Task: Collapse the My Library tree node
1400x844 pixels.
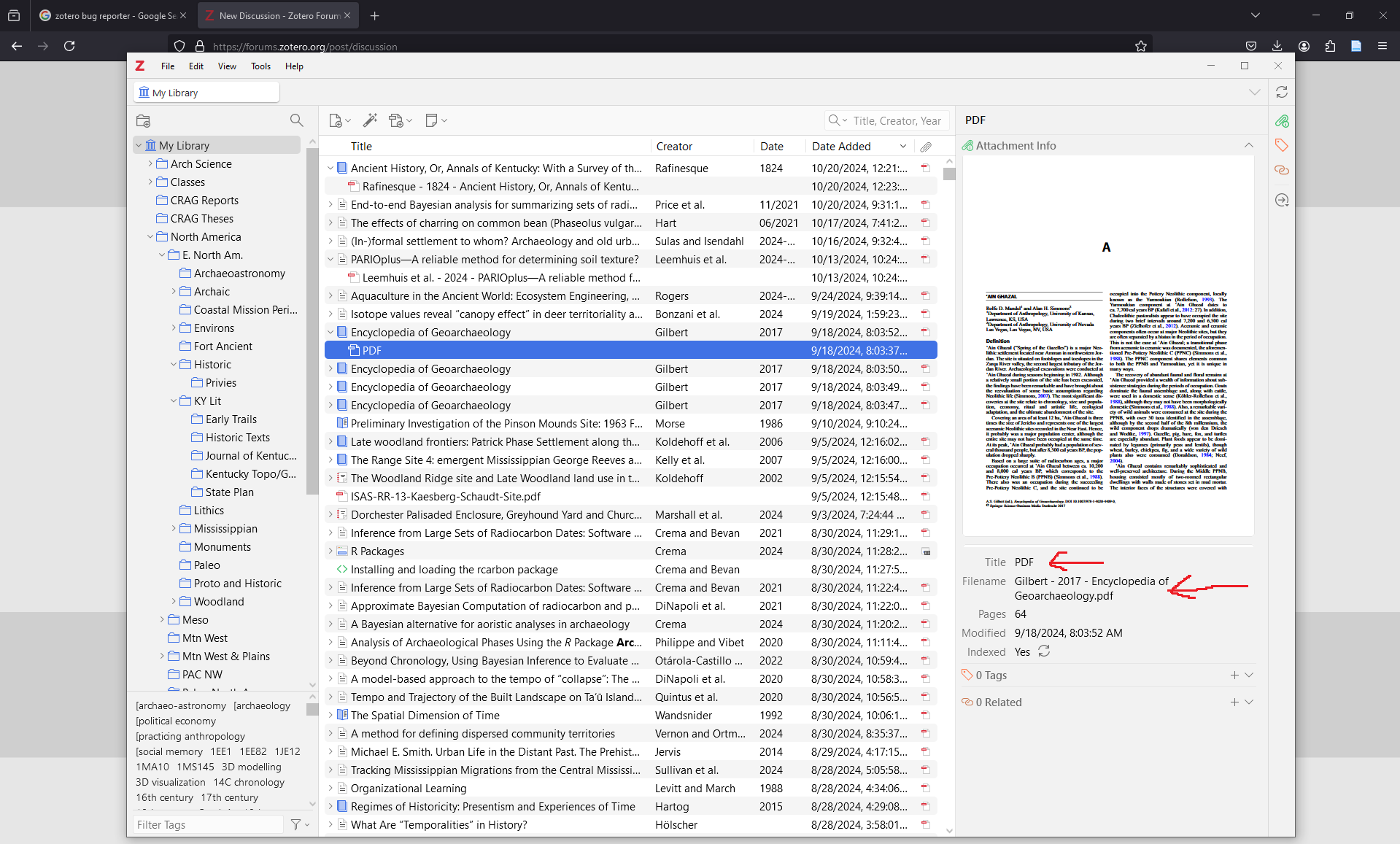Action: (x=139, y=146)
